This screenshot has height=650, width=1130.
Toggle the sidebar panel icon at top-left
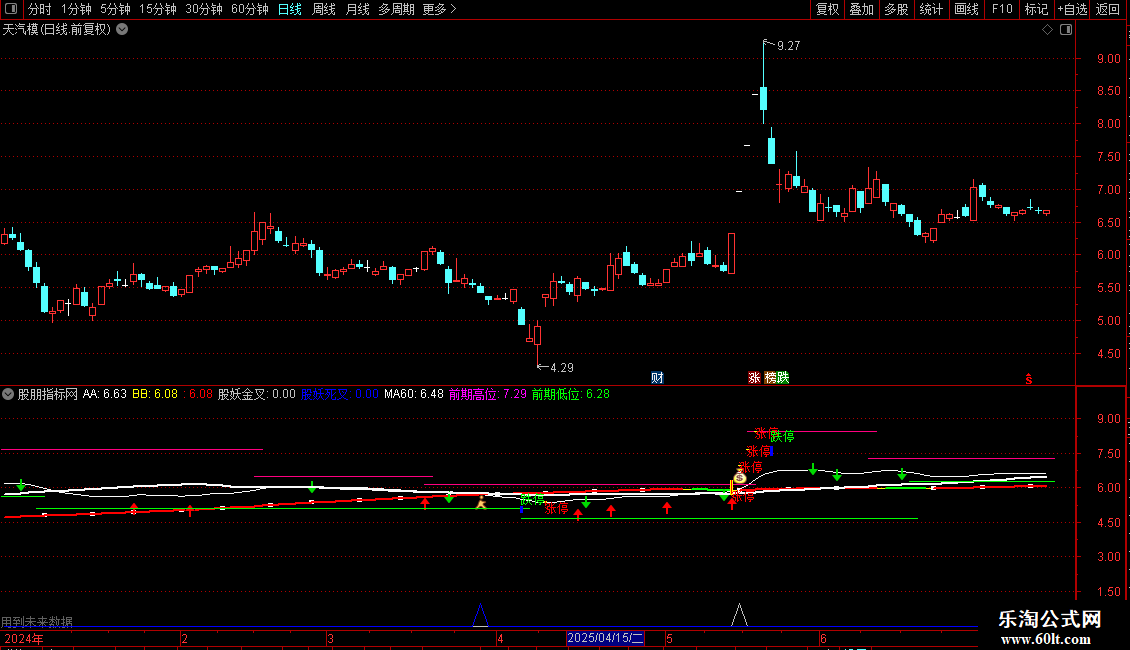[x=11, y=9]
